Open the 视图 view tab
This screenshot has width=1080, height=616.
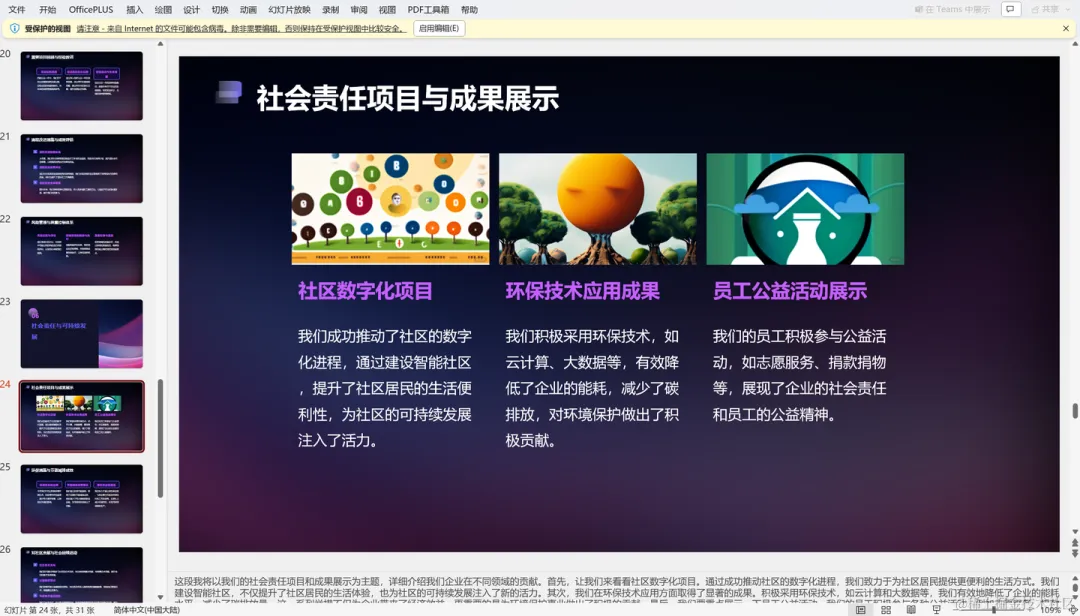(387, 10)
